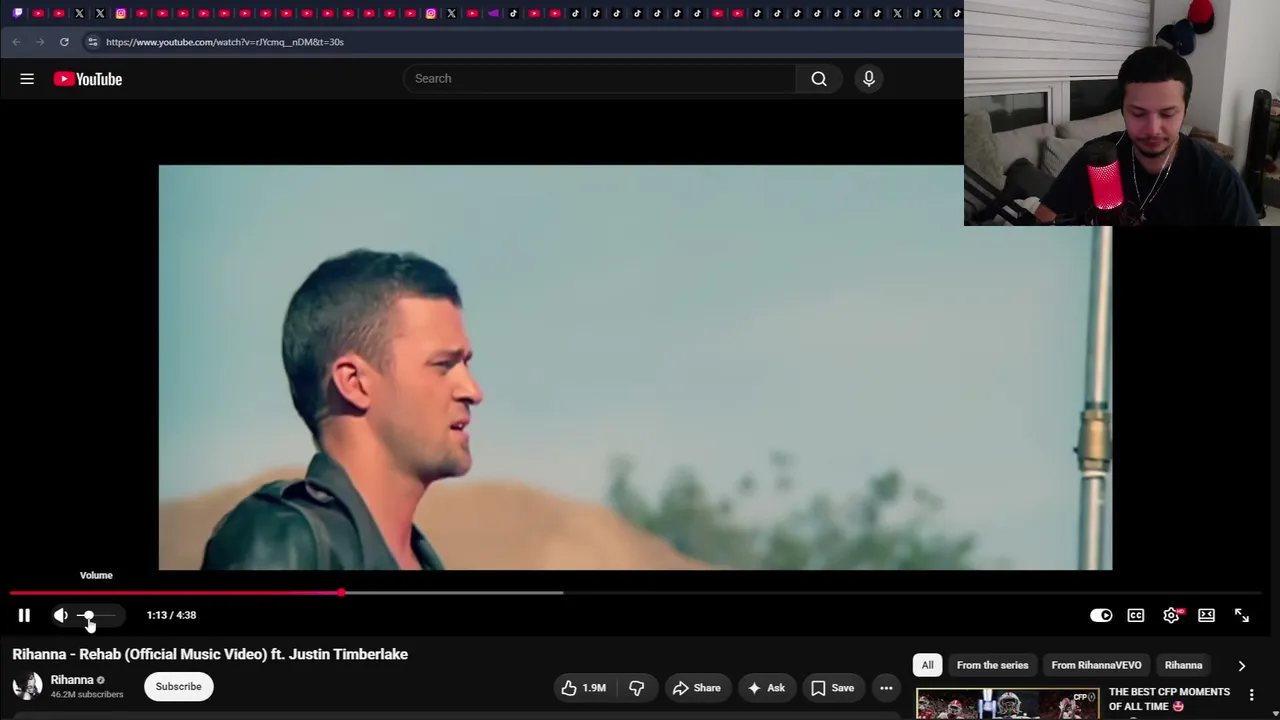Click the Ask button
The height and width of the screenshot is (720, 1280).
pyautogui.click(x=766, y=688)
